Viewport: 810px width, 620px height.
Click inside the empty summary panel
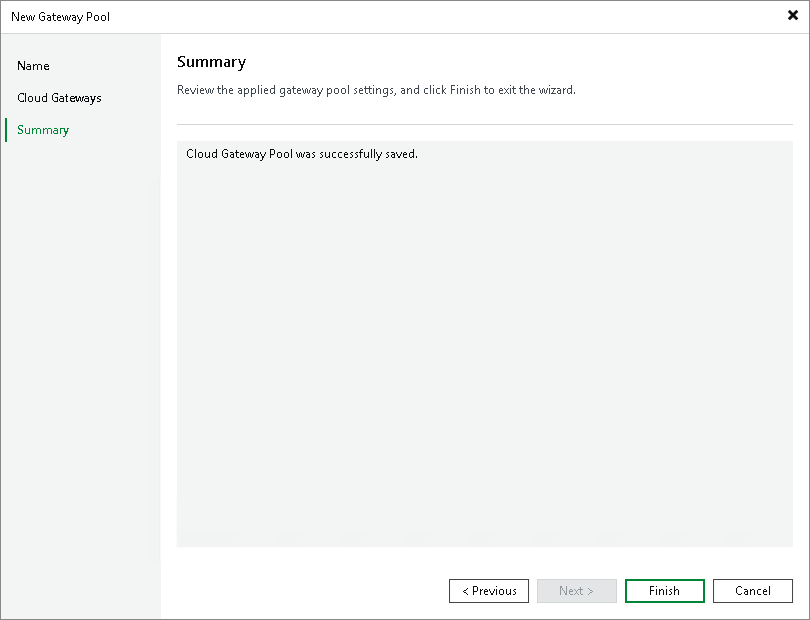click(x=484, y=400)
